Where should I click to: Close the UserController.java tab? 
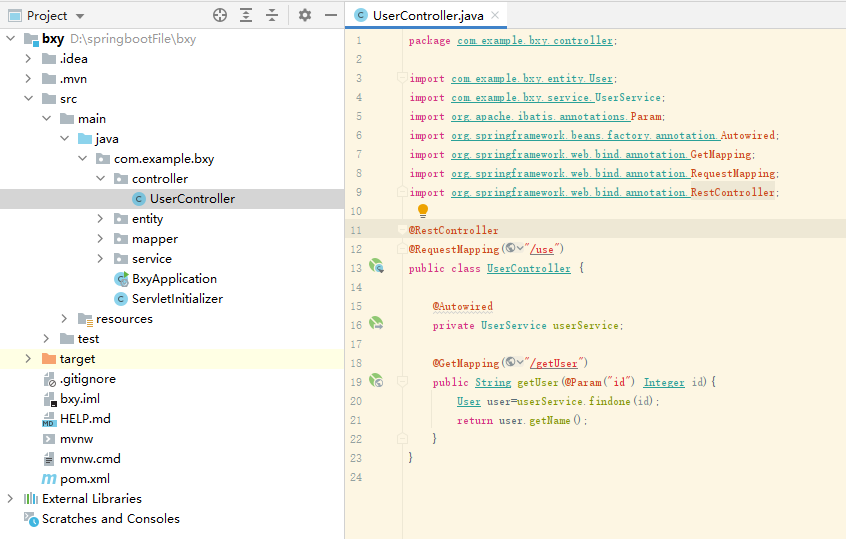(x=495, y=15)
